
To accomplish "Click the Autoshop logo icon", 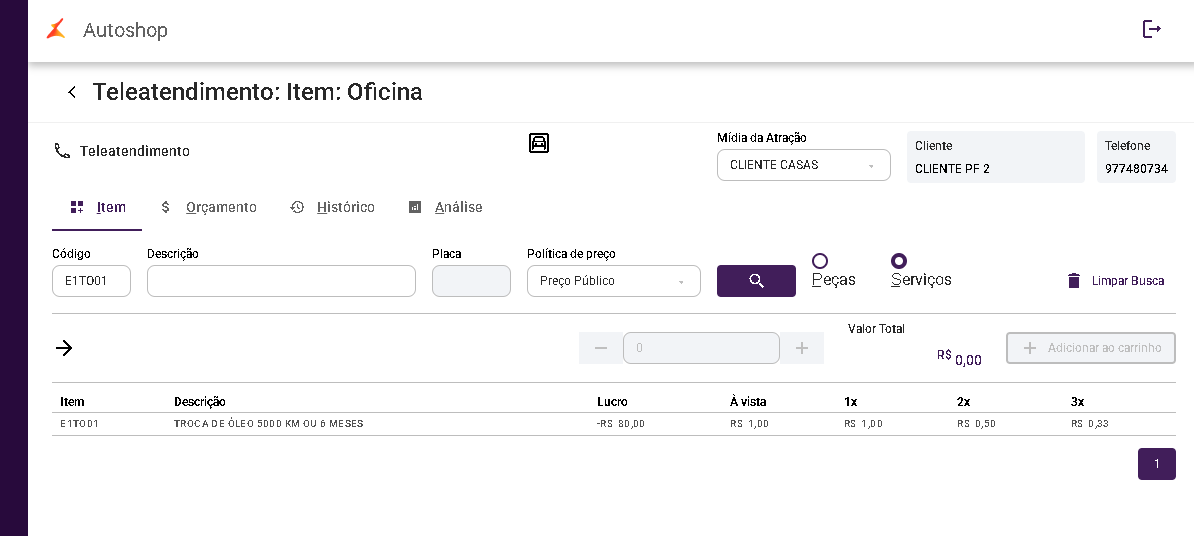I will tap(56, 30).
